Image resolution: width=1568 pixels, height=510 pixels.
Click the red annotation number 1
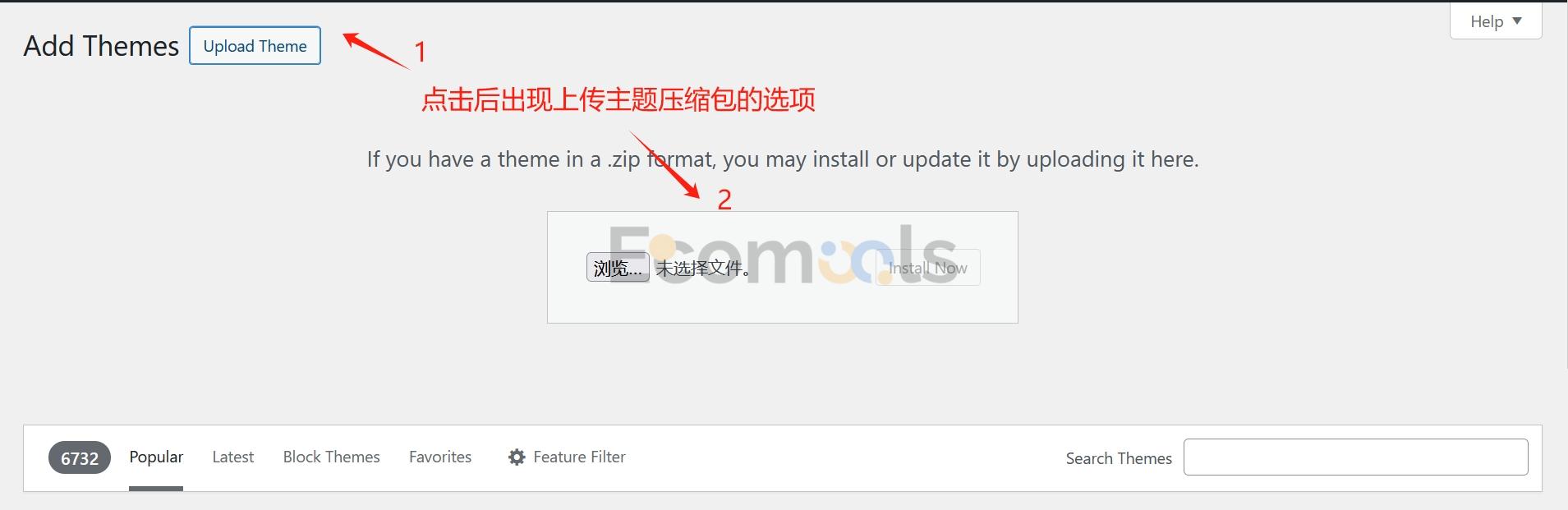click(x=421, y=52)
